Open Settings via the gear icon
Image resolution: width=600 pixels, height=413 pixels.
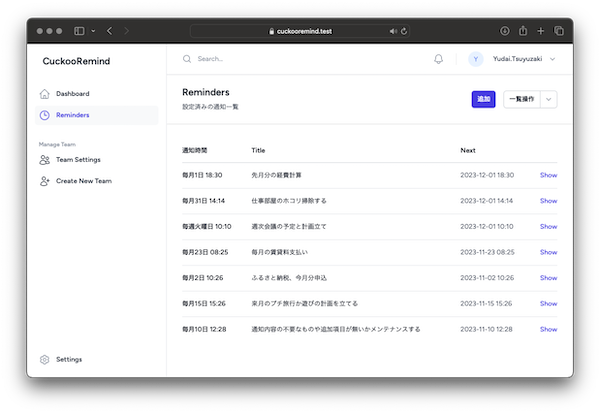click(x=44, y=359)
